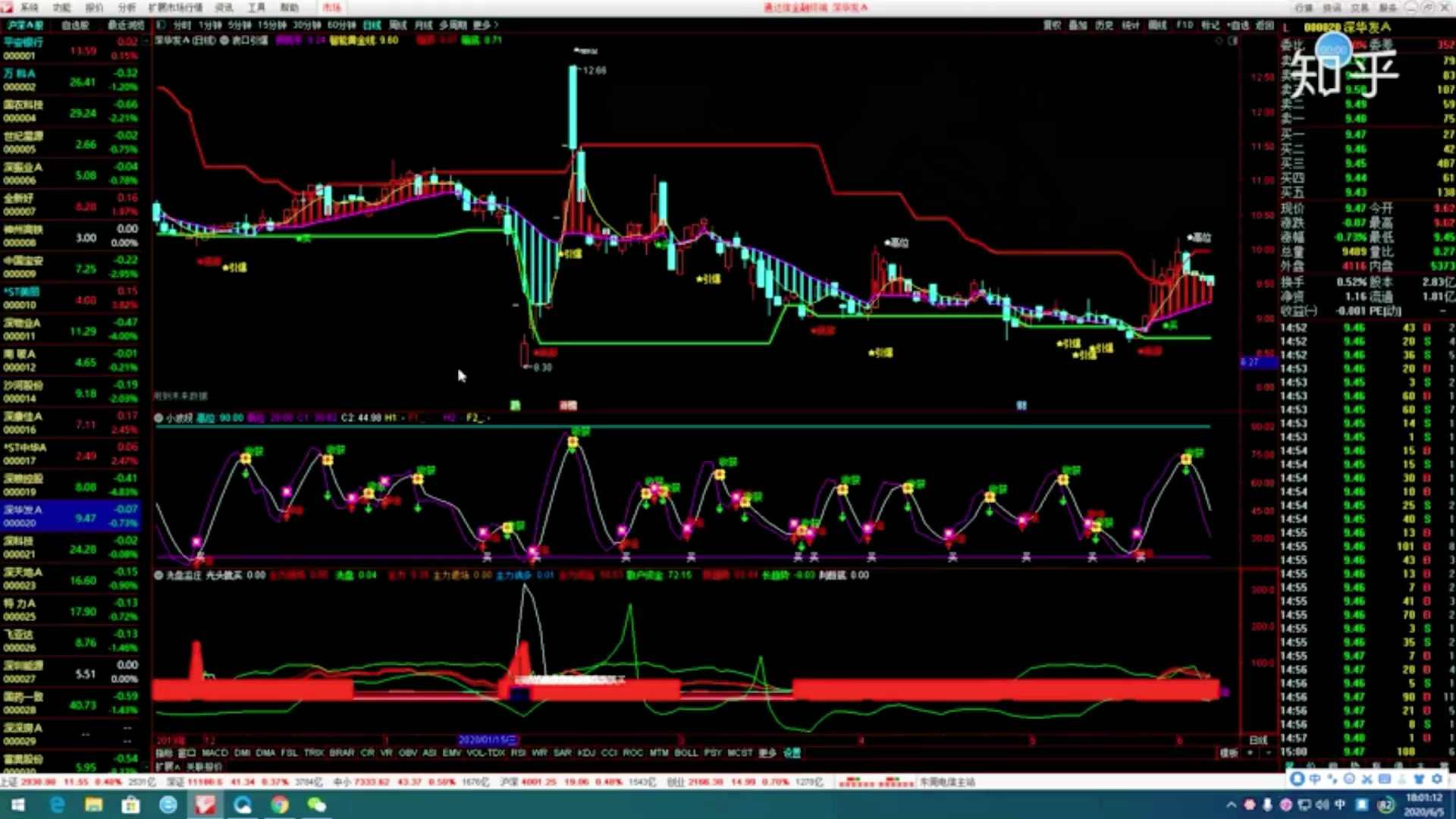The width and height of the screenshot is (1456, 819).
Task: Open the 系统 (System) menu
Action: coord(30,8)
